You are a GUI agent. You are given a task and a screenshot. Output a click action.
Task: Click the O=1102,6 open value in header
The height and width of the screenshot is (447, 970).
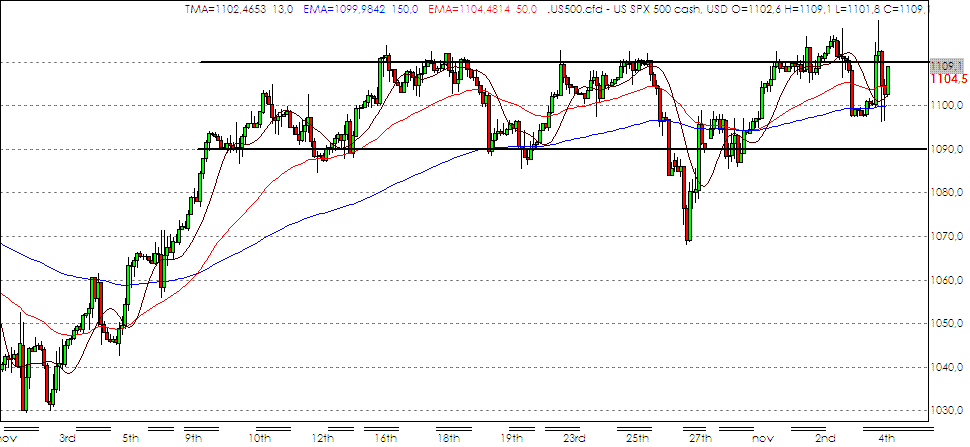[x=755, y=8]
